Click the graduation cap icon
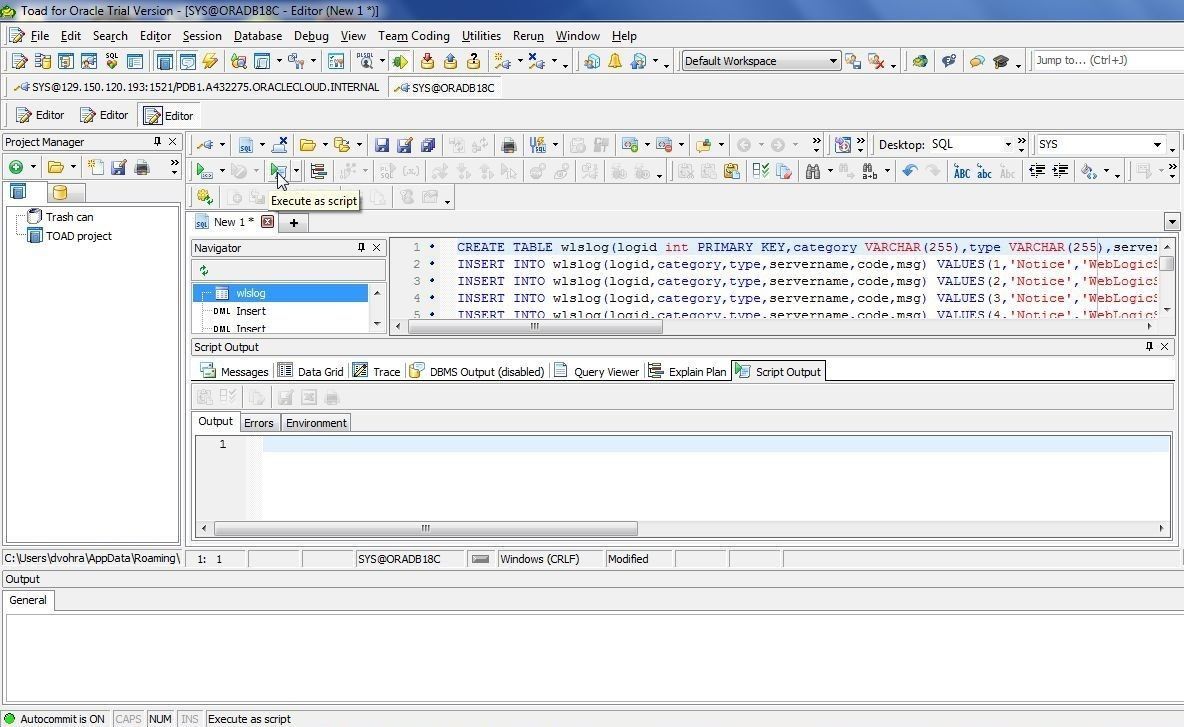Image resolution: width=1184 pixels, height=727 pixels. tap(1001, 61)
